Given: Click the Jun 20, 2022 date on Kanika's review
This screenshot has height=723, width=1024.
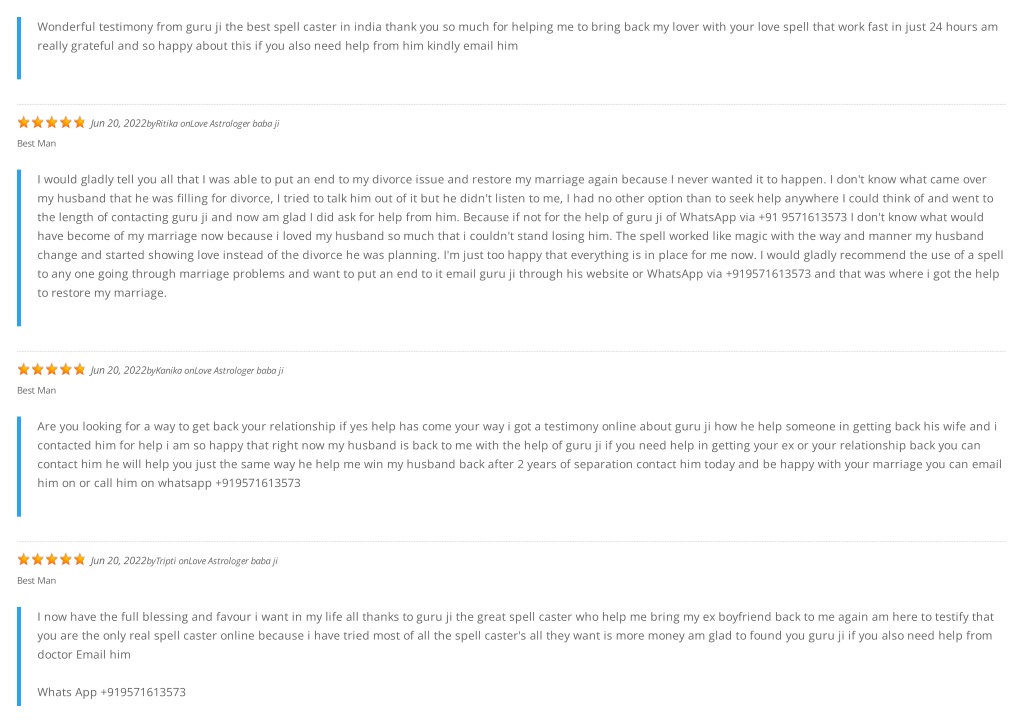Looking at the screenshot, I should (x=118, y=370).
